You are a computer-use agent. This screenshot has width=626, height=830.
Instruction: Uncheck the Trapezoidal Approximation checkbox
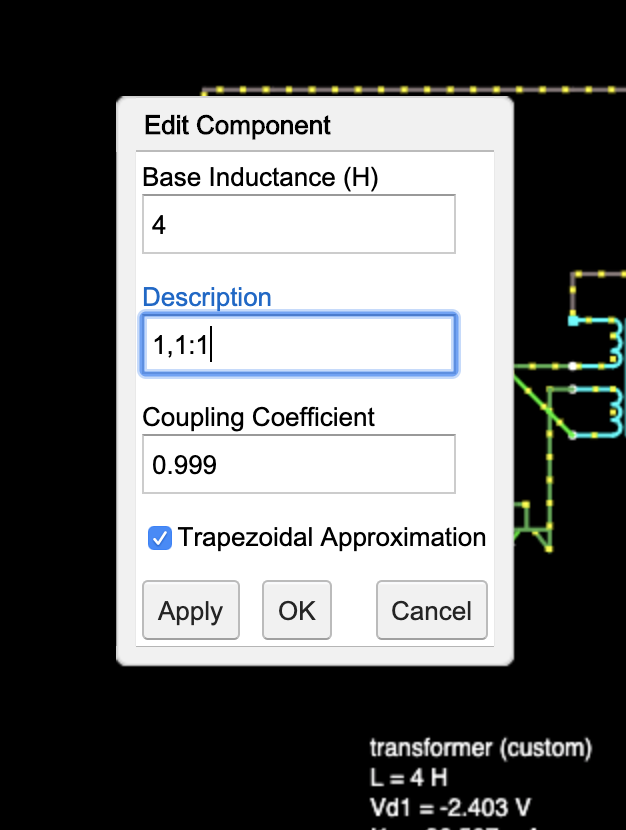158,538
